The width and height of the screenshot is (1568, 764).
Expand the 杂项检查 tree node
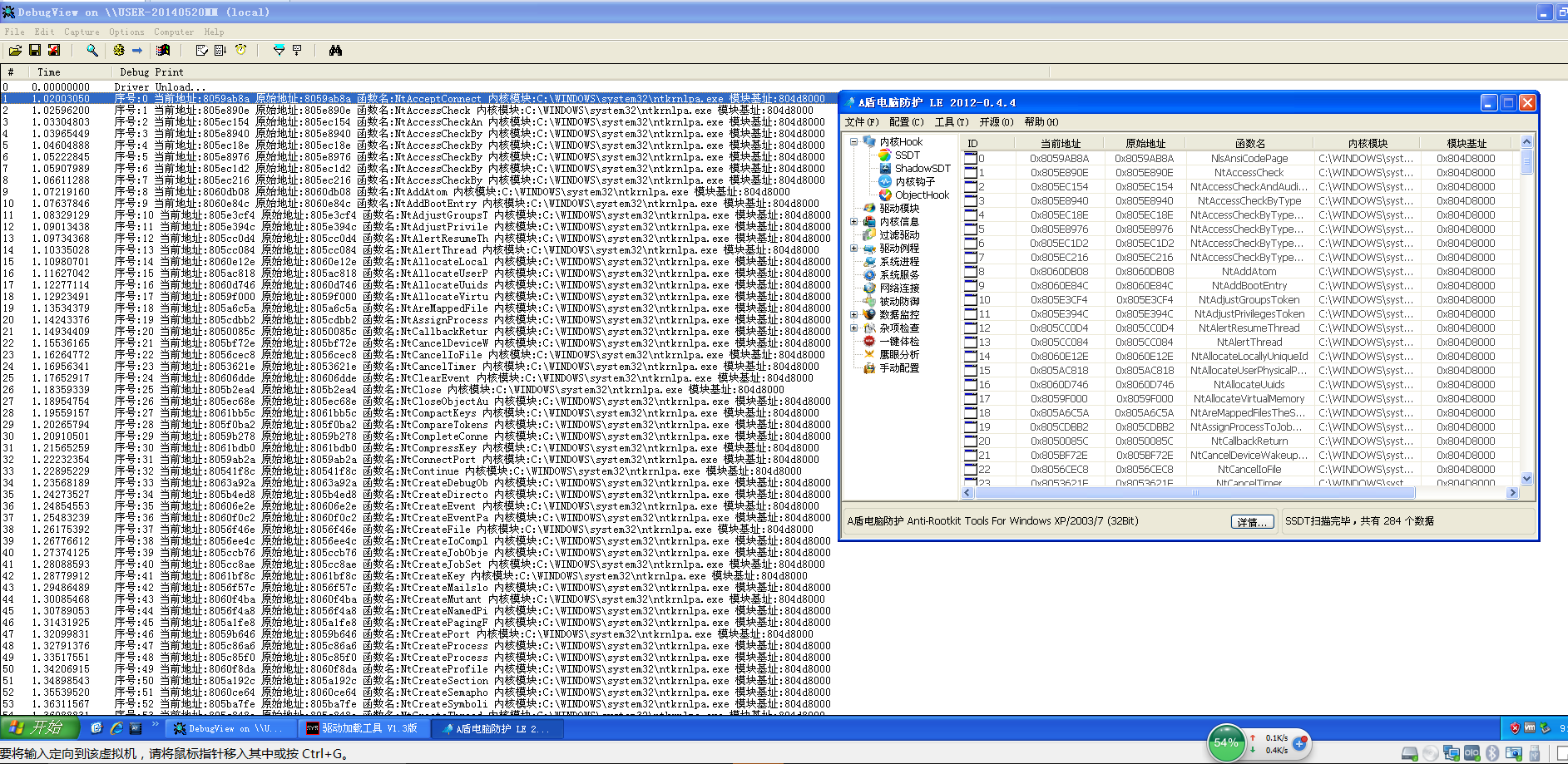pos(853,328)
